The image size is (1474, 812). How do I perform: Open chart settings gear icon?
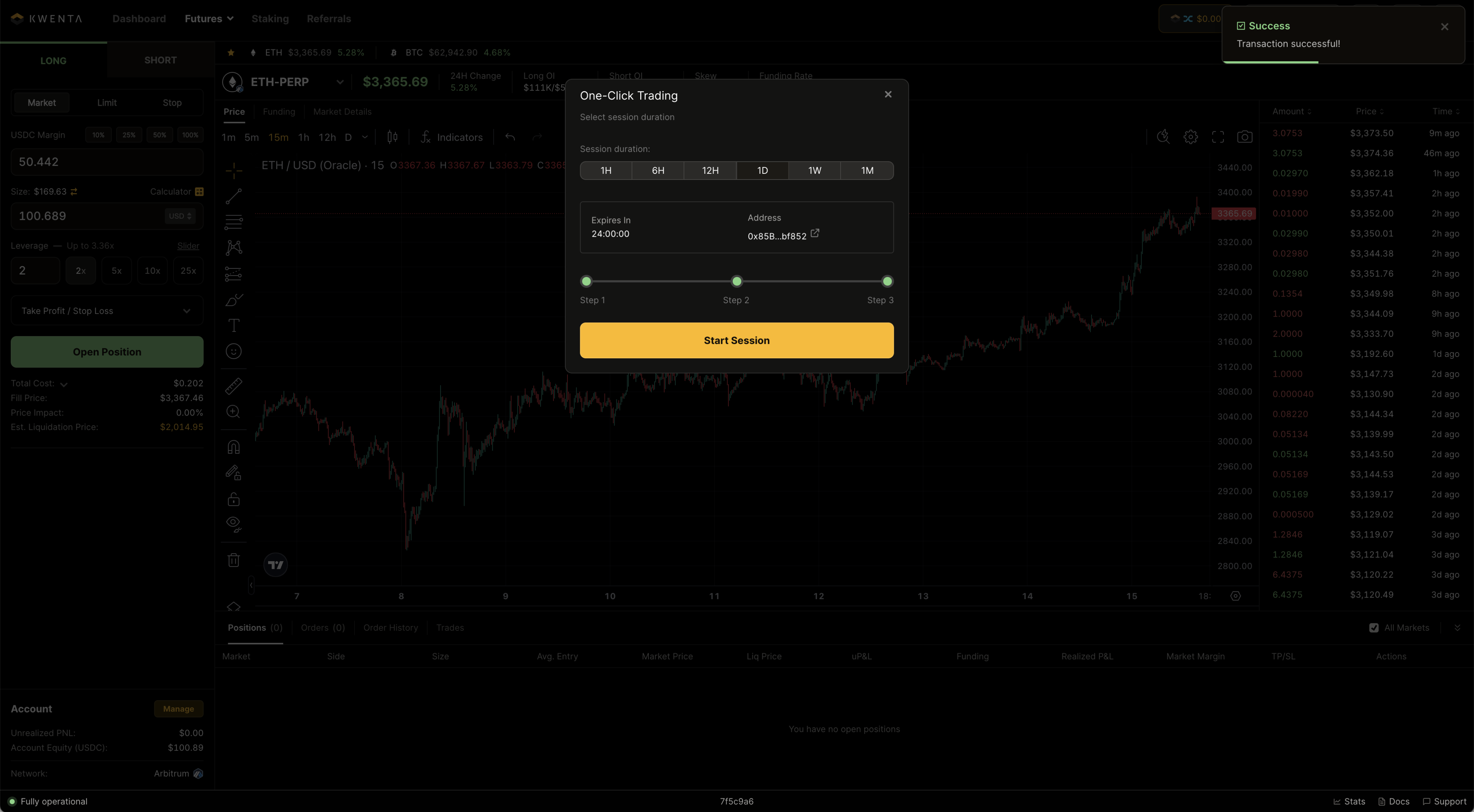[x=1191, y=137]
